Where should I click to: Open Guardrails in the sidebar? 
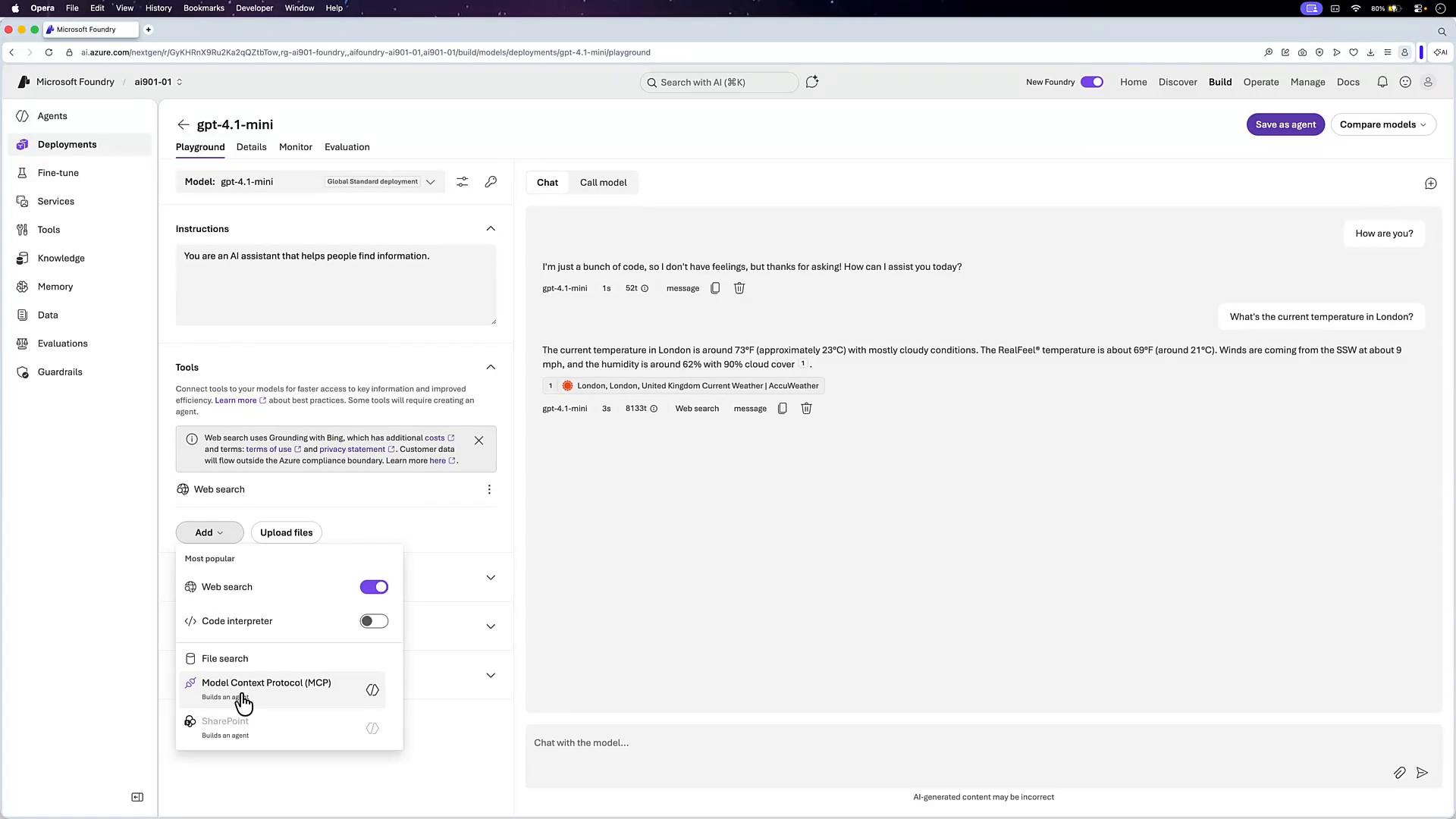60,372
